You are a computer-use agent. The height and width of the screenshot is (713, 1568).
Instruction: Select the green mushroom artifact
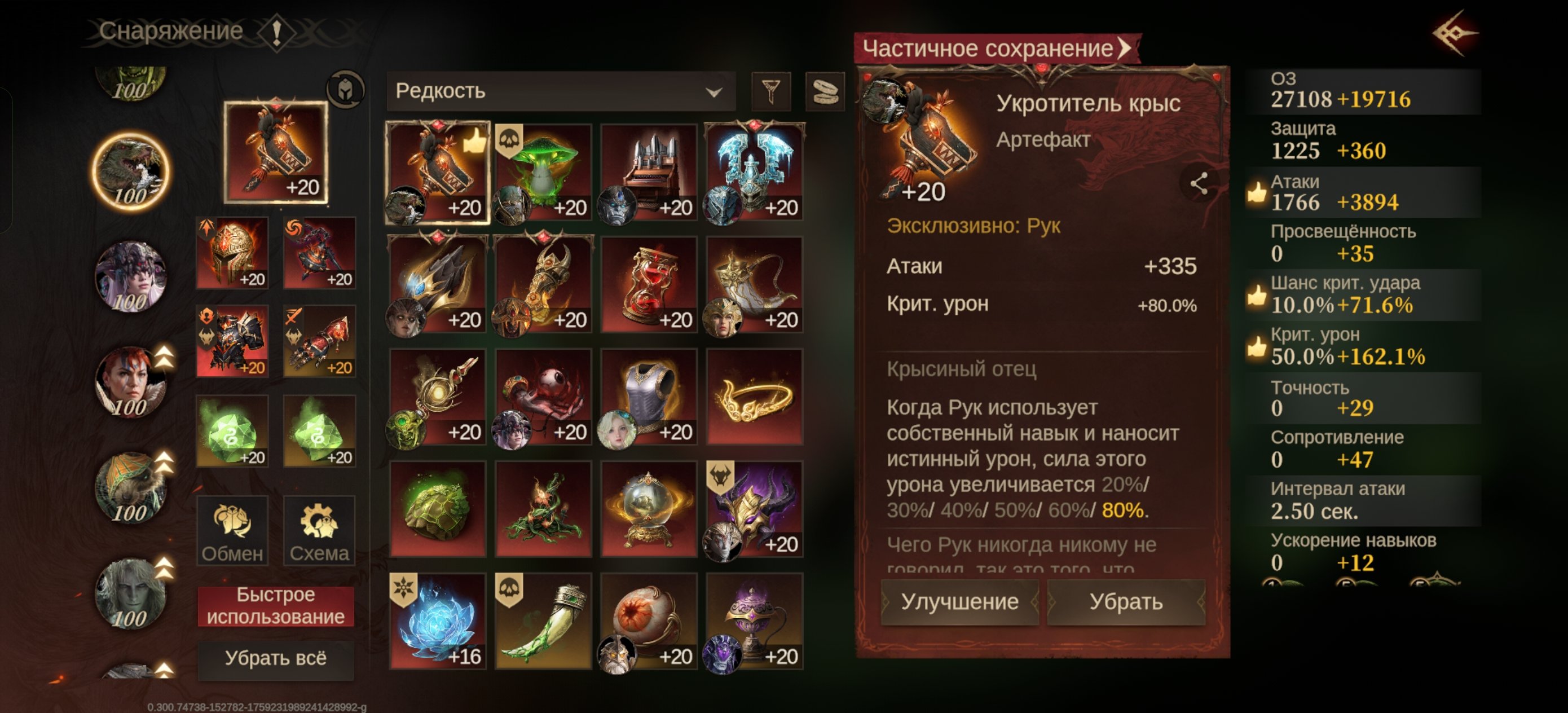(543, 172)
